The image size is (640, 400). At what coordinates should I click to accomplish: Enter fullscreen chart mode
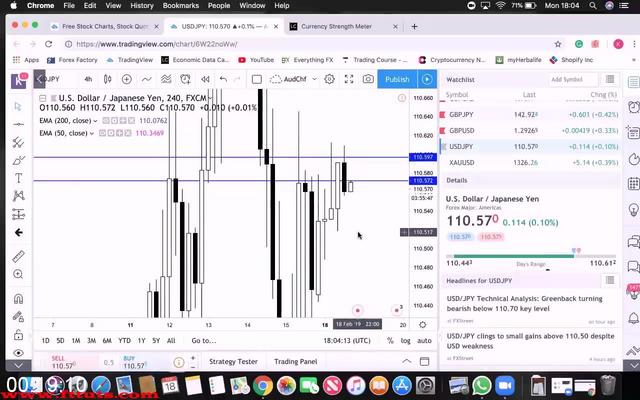[349, 79]
